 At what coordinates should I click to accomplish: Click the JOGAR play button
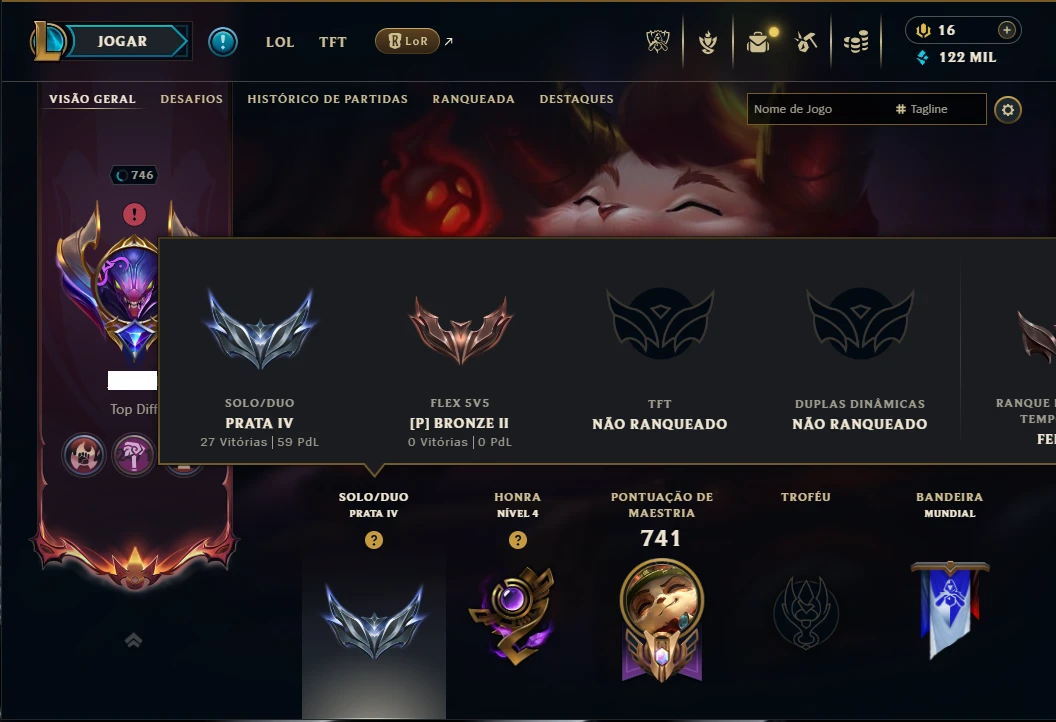click(x=123, y=41)
